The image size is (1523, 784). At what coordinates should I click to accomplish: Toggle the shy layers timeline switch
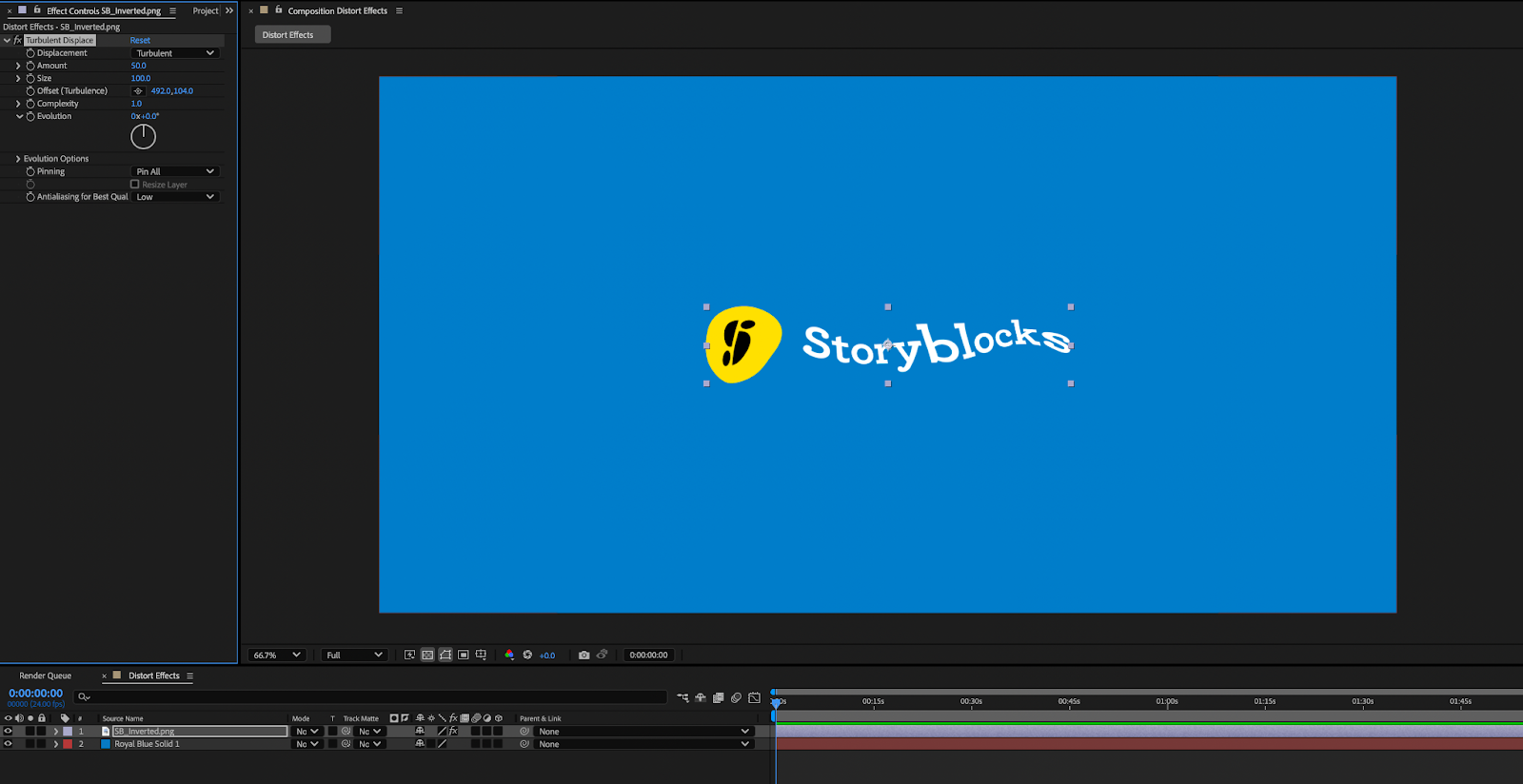click(x=701, y=697)
